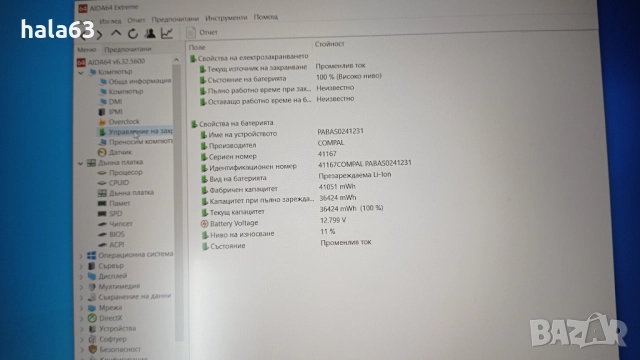Select the Overclock tree item
This screenshot has height=360, width=640.
pos(119,122)
